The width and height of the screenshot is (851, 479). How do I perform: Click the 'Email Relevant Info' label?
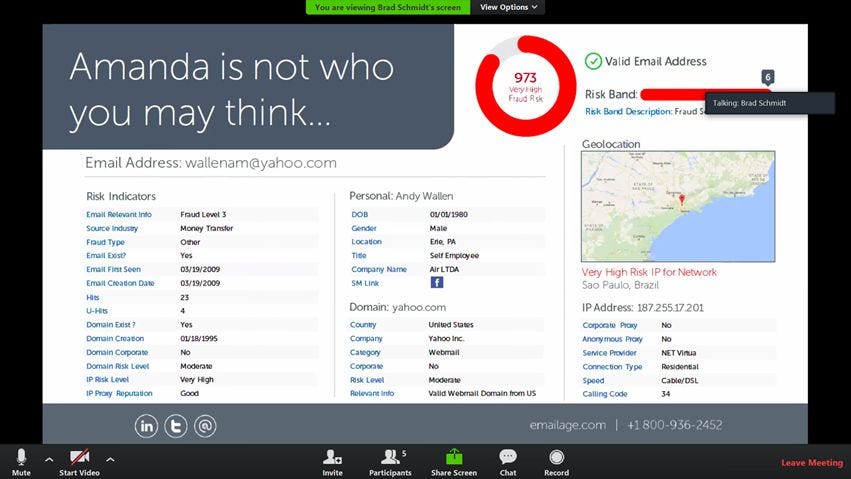(x=119, y=214)
